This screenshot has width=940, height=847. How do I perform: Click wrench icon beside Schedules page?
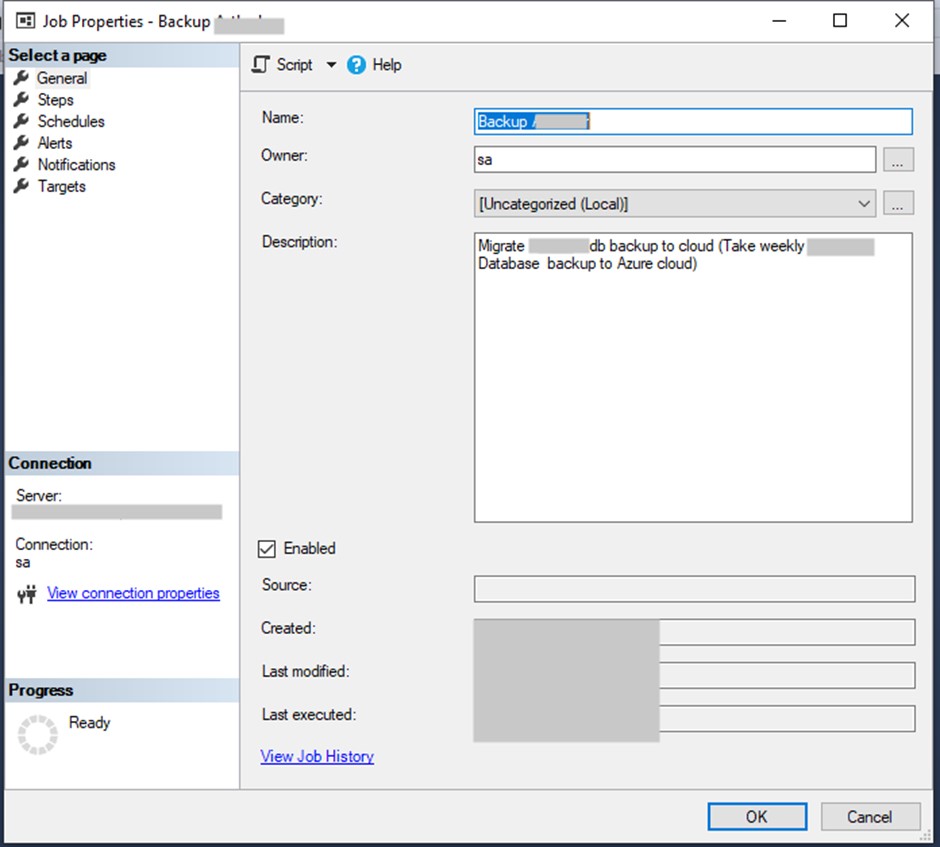[x=21, y=121]
